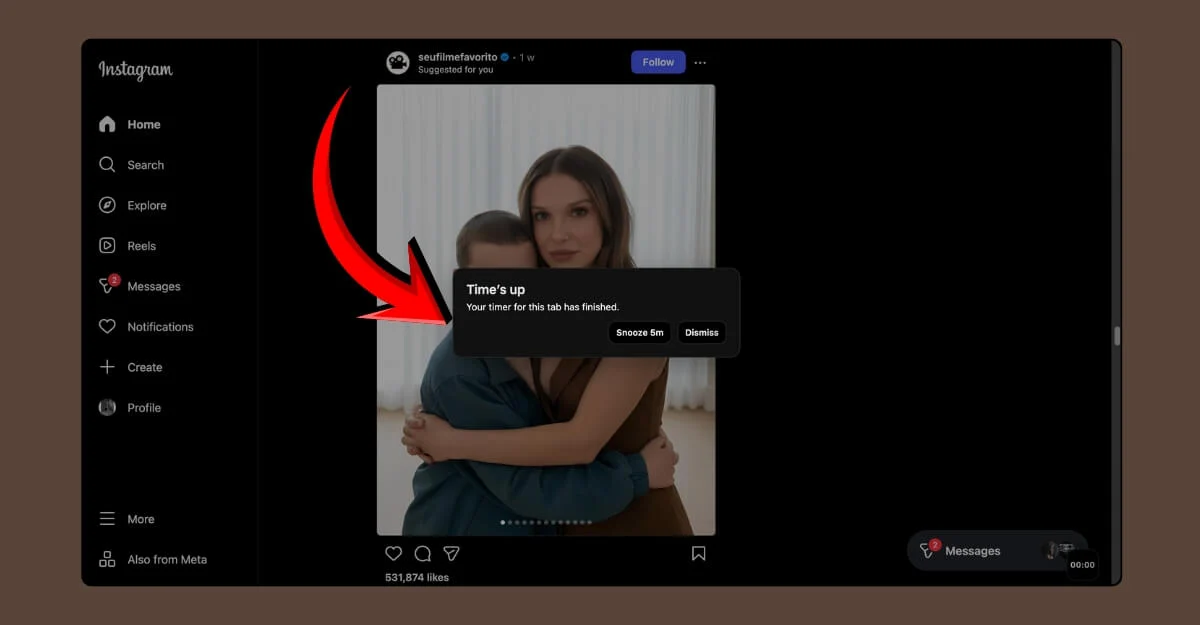
Task: Snooze the timer for 5 minutes
Action: 639,332
